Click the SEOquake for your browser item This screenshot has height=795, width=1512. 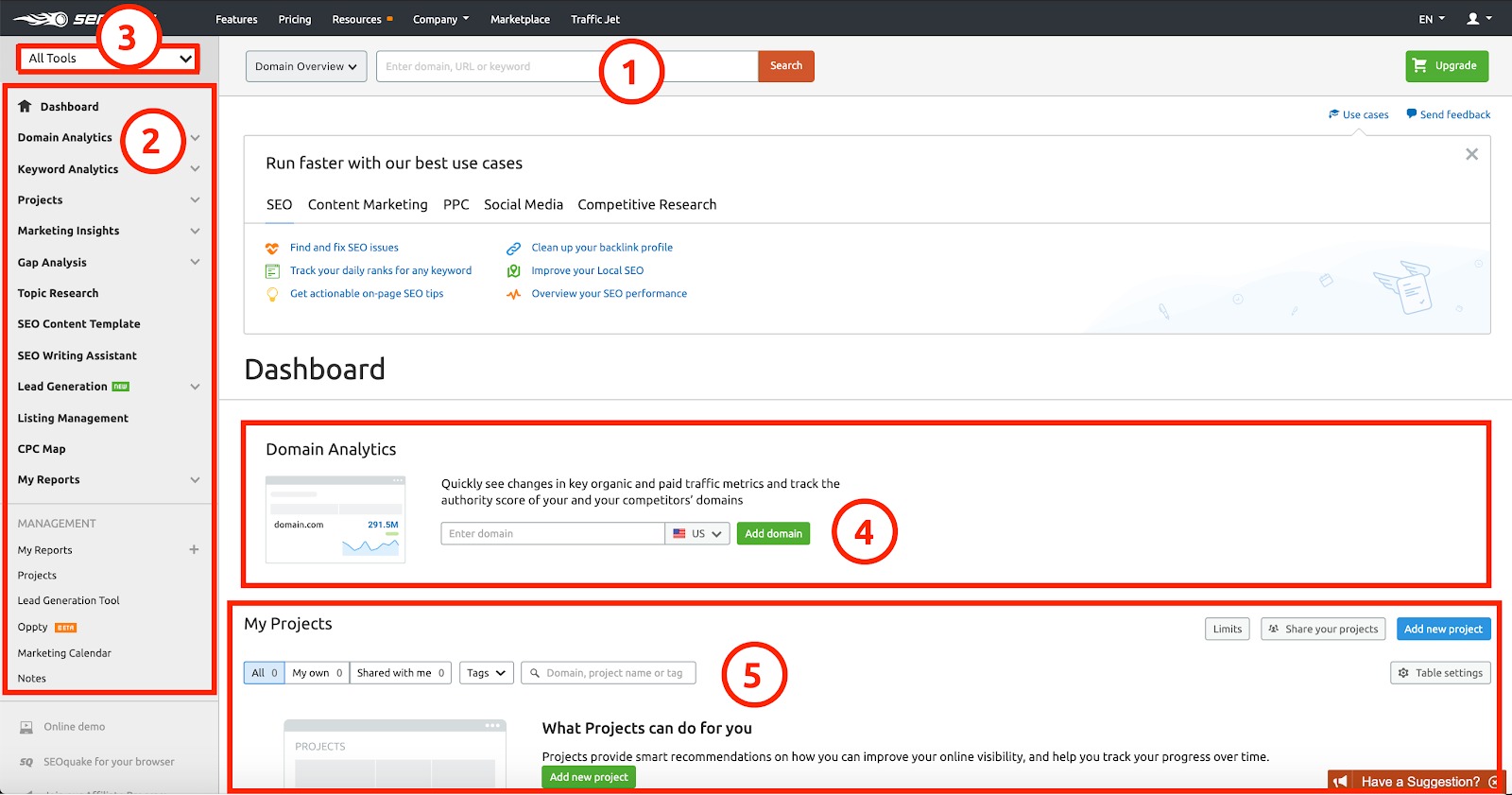(x=96, y=762)
